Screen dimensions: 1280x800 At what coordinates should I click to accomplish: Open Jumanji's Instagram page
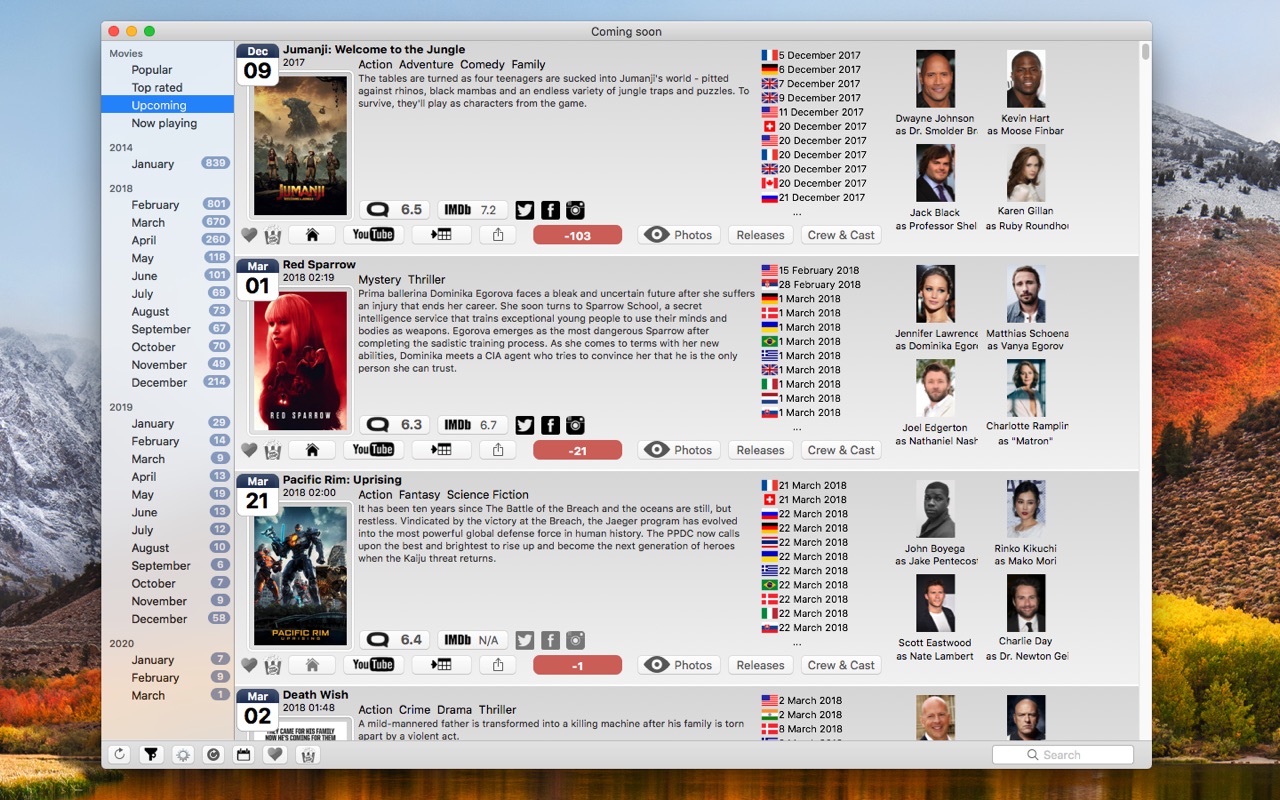pyautogui.click(x=575, y=210)
